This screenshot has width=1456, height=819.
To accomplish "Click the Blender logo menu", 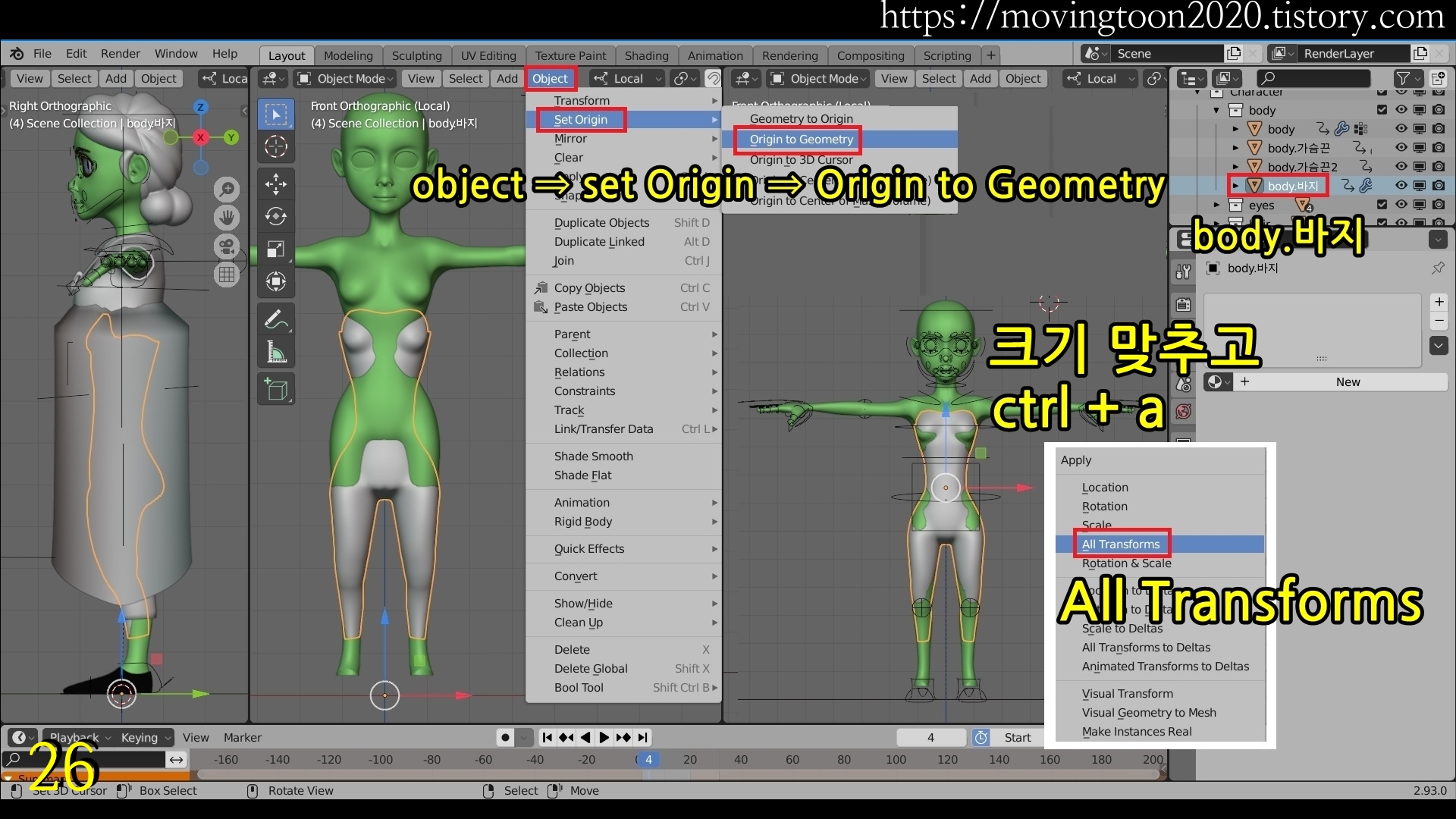I will [17, 54].
